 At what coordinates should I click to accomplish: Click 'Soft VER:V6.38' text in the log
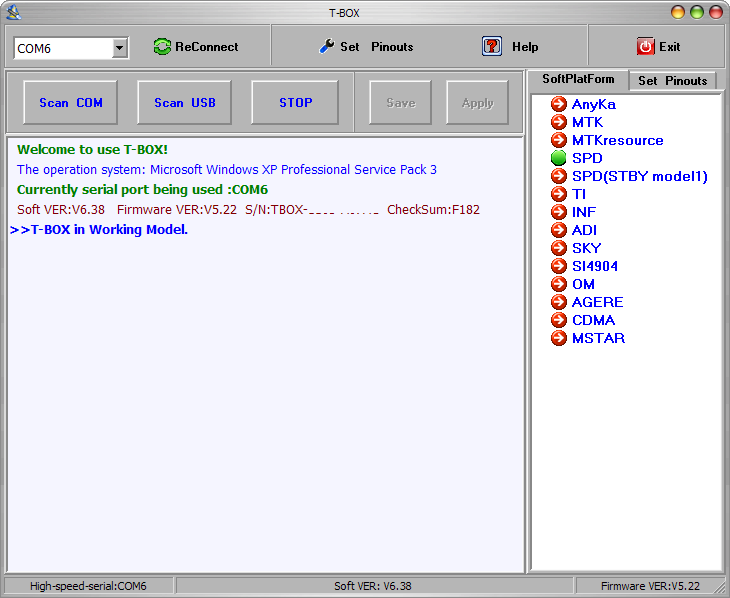61,210
